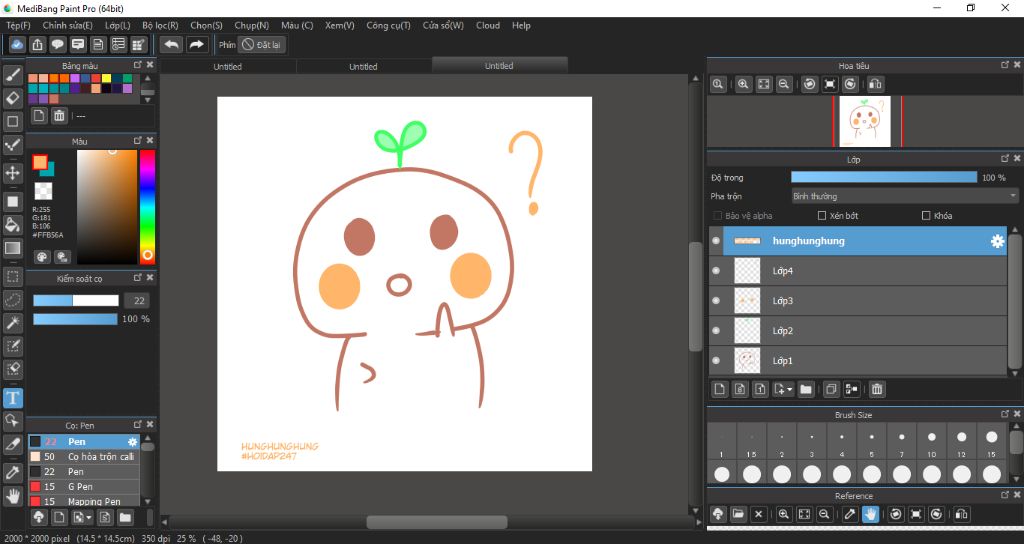This screenshot has height=544, width=1024.
Task: Select the Gradient tool
Action: 12,248
